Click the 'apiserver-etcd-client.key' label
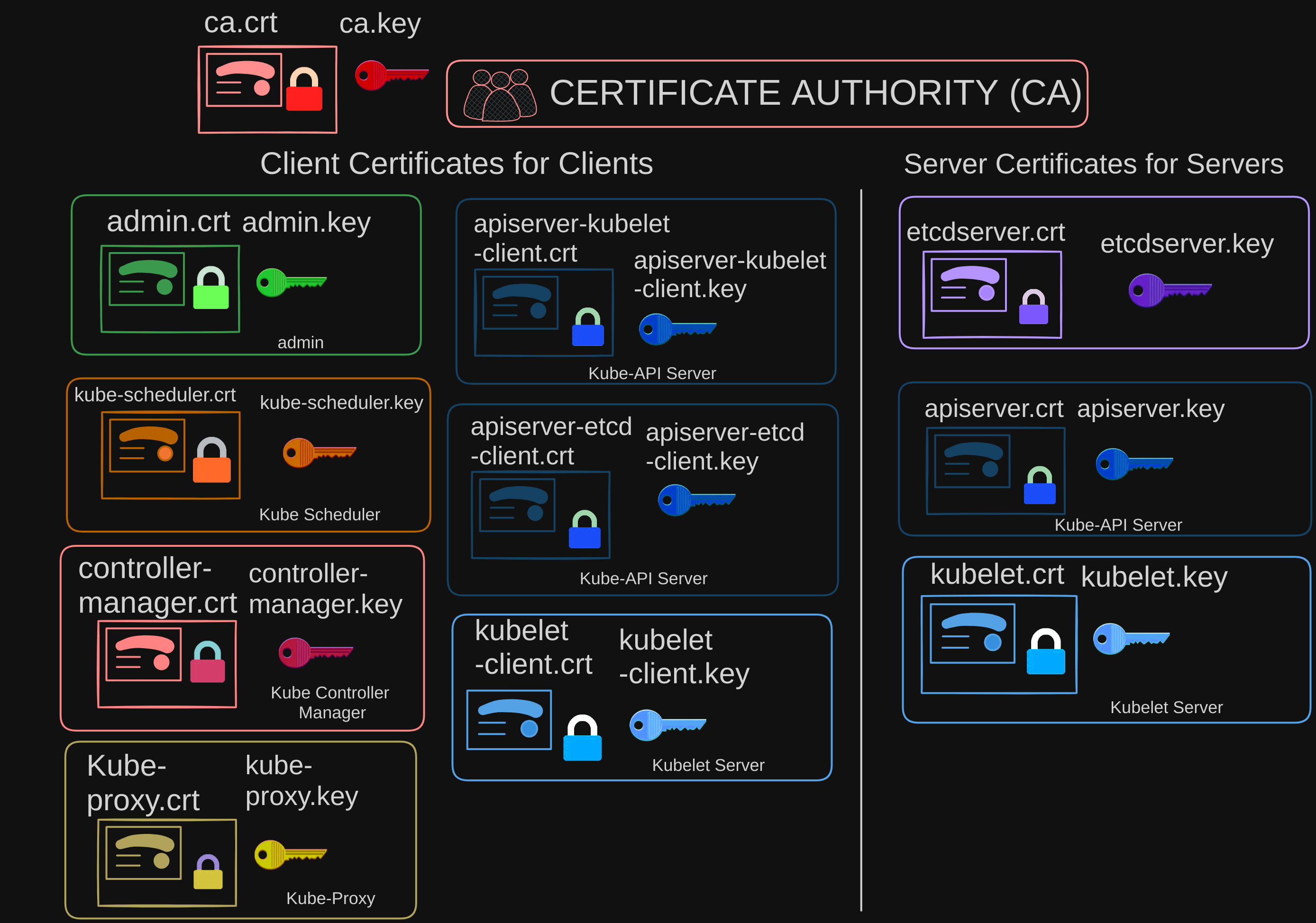The height and width of the screenshot is (923, 1316). [x=725, y=447]
